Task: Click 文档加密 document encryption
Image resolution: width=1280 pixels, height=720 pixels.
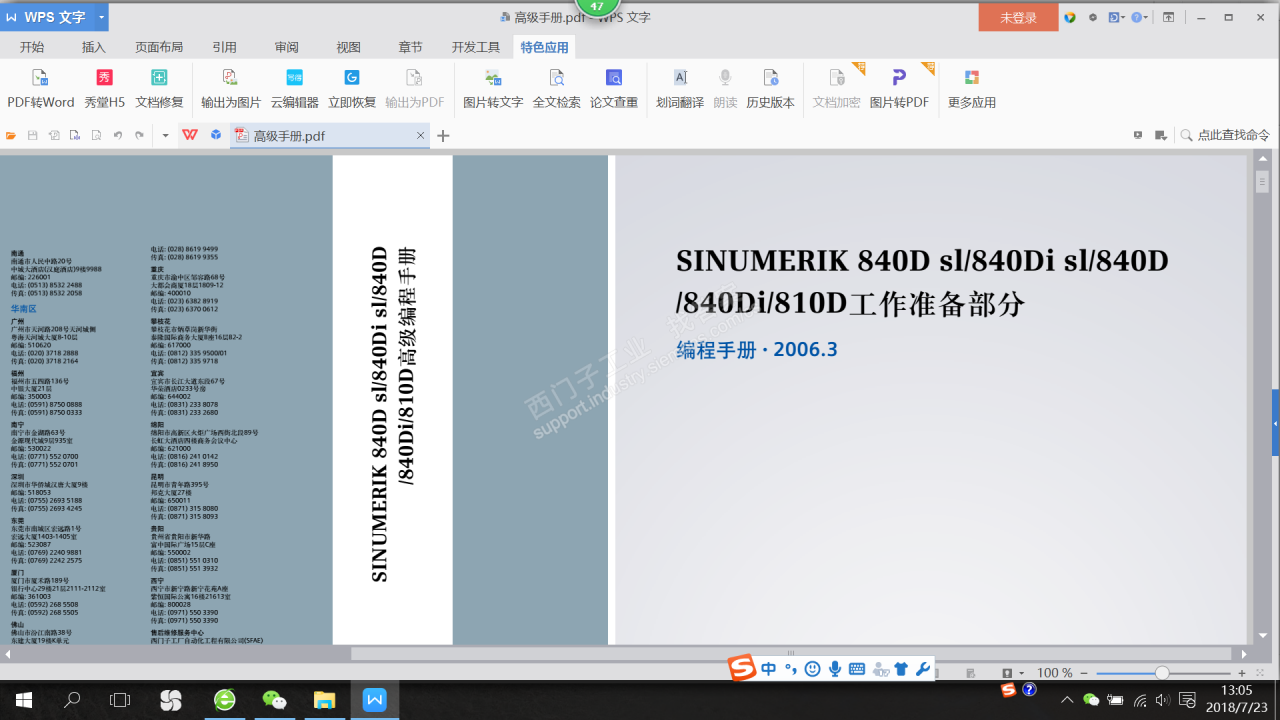Action: coord(836,89)
